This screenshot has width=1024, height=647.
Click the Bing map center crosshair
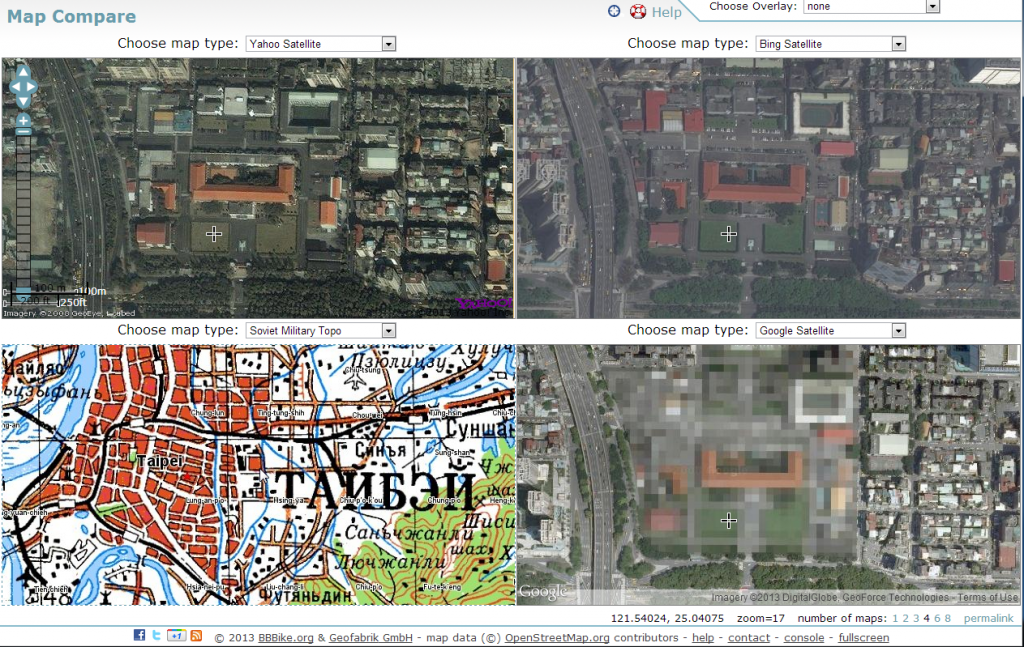coord(729,234)
